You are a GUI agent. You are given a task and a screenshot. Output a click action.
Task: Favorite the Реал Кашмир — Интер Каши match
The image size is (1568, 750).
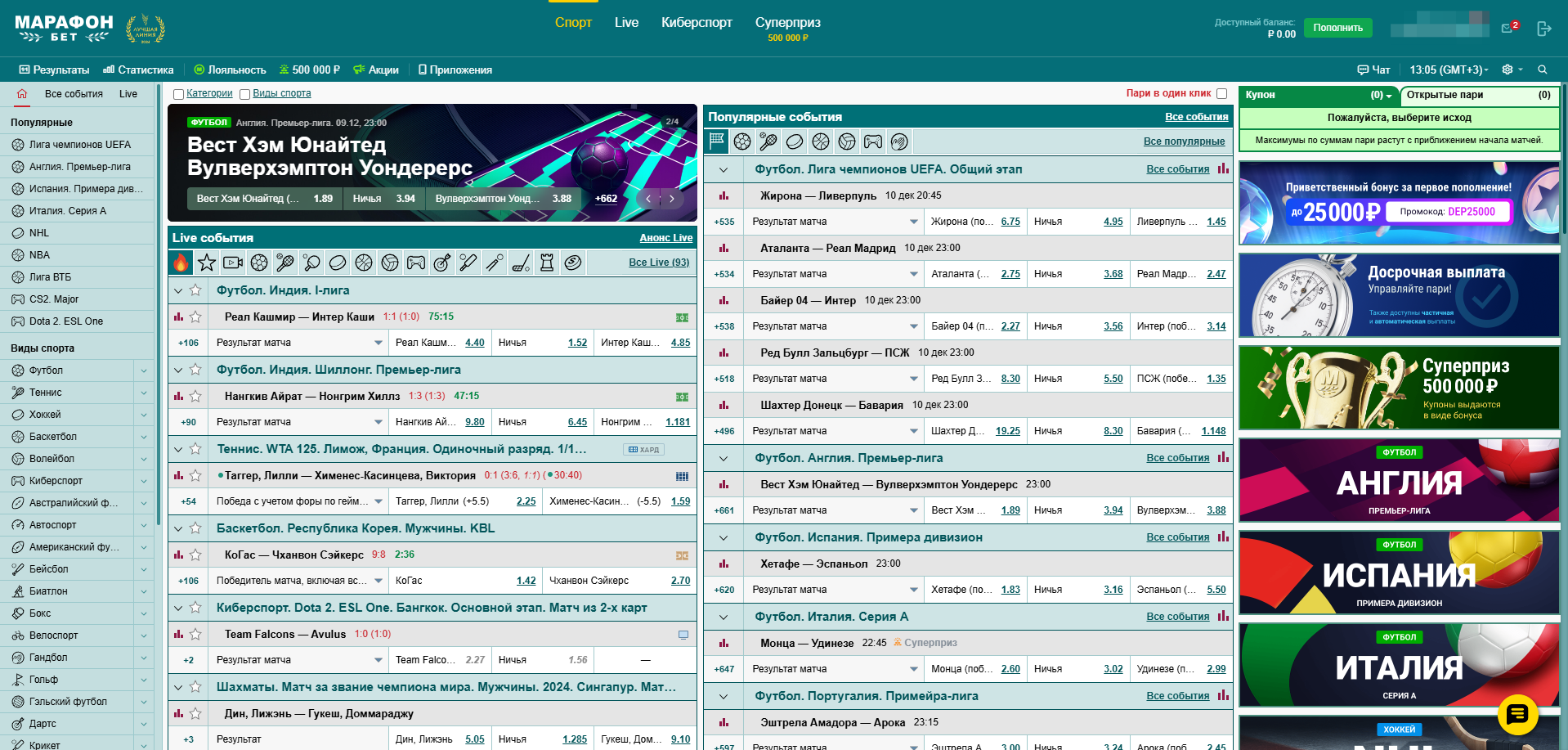195,317
